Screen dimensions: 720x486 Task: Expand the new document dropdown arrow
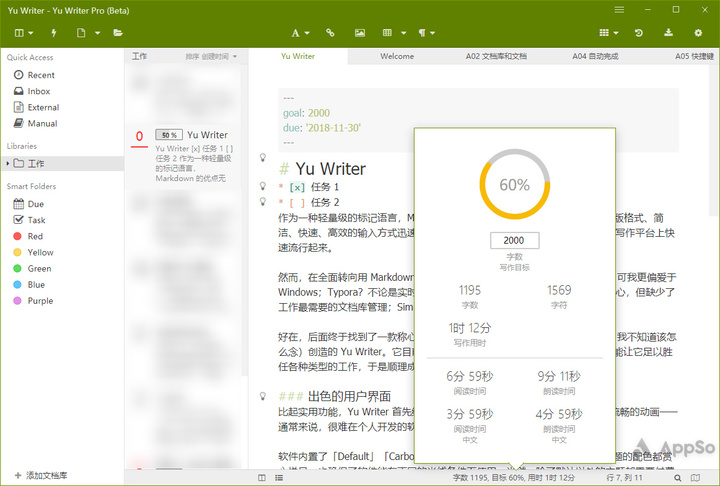pyautogui.click(x=97, y=33)
